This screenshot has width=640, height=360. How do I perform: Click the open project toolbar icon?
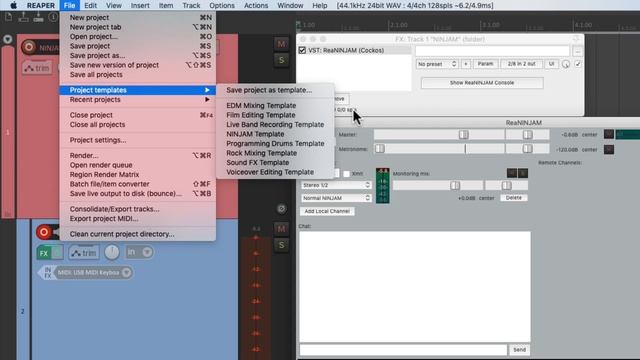pyautogui.click(x=23, y=17)
